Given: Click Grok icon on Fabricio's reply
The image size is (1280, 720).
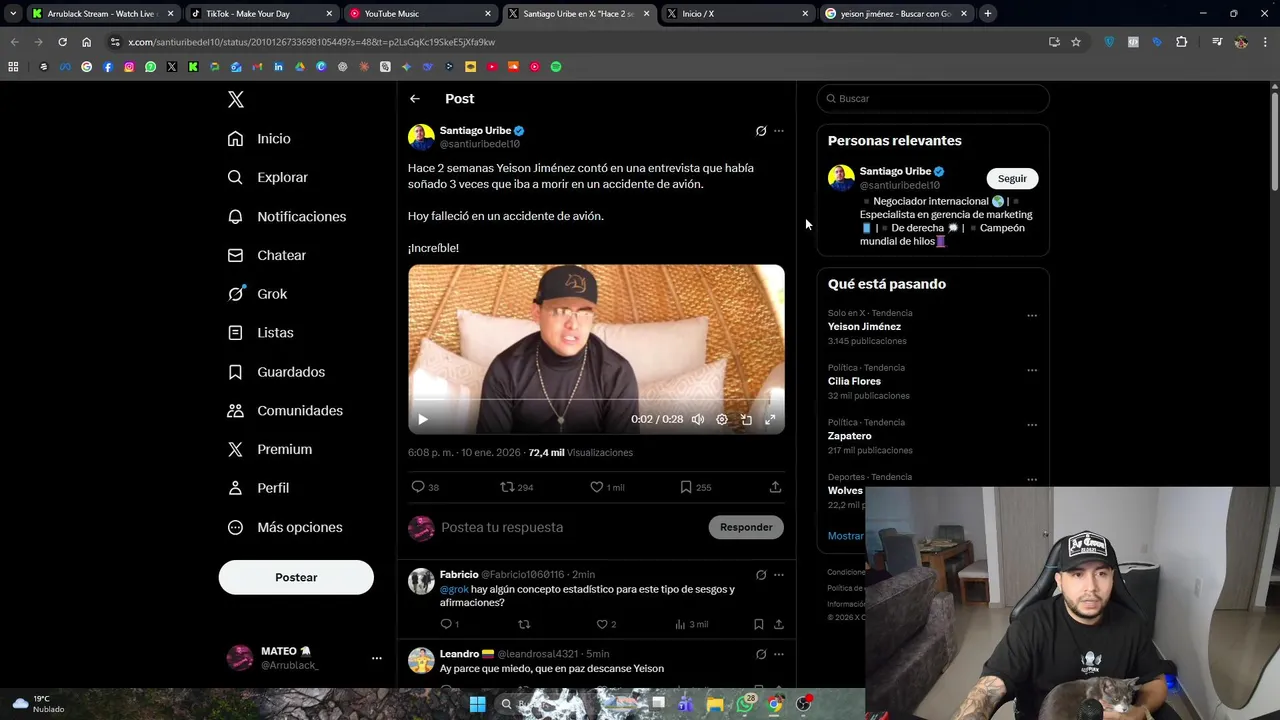Looking at the screenshot, I should [761, 575].
